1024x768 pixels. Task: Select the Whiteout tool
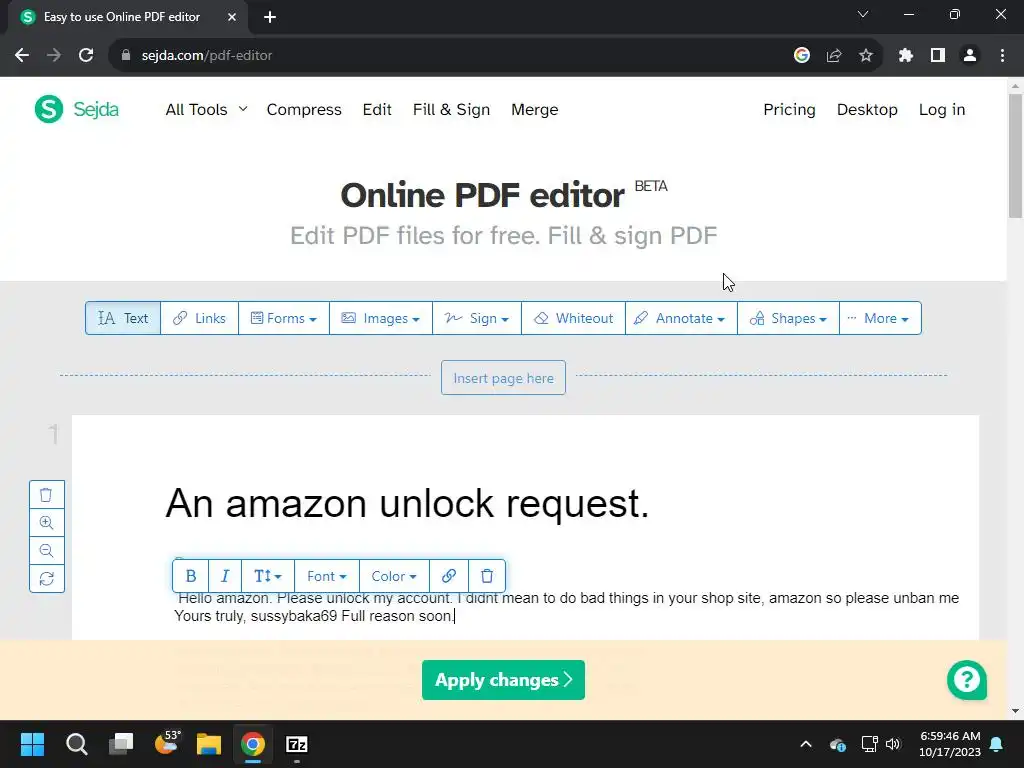[x=573, y=318]
